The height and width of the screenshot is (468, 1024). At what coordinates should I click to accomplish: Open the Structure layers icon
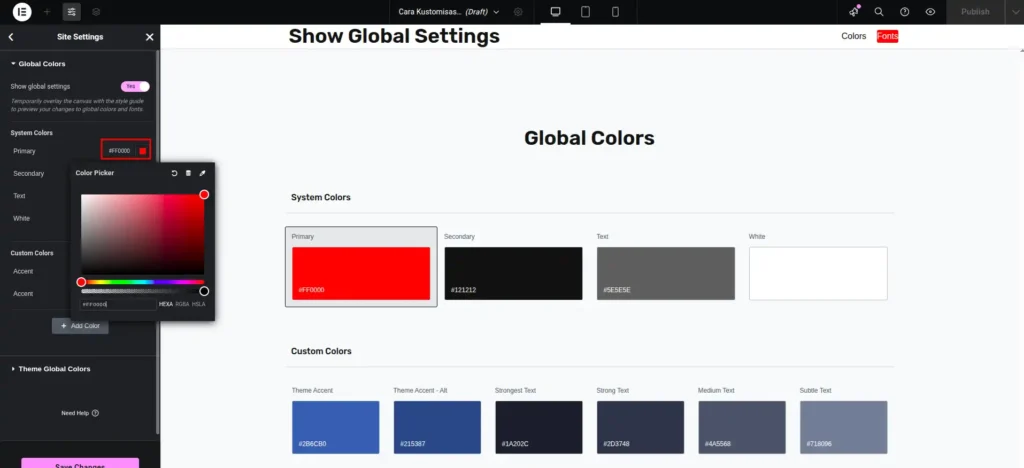pyautogui.click(x=96, y=12)
